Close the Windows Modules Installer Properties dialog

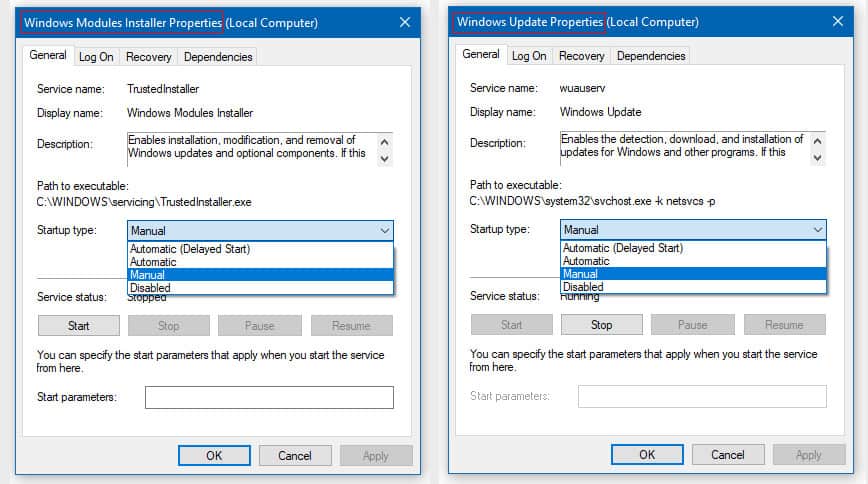pos(405,22)
